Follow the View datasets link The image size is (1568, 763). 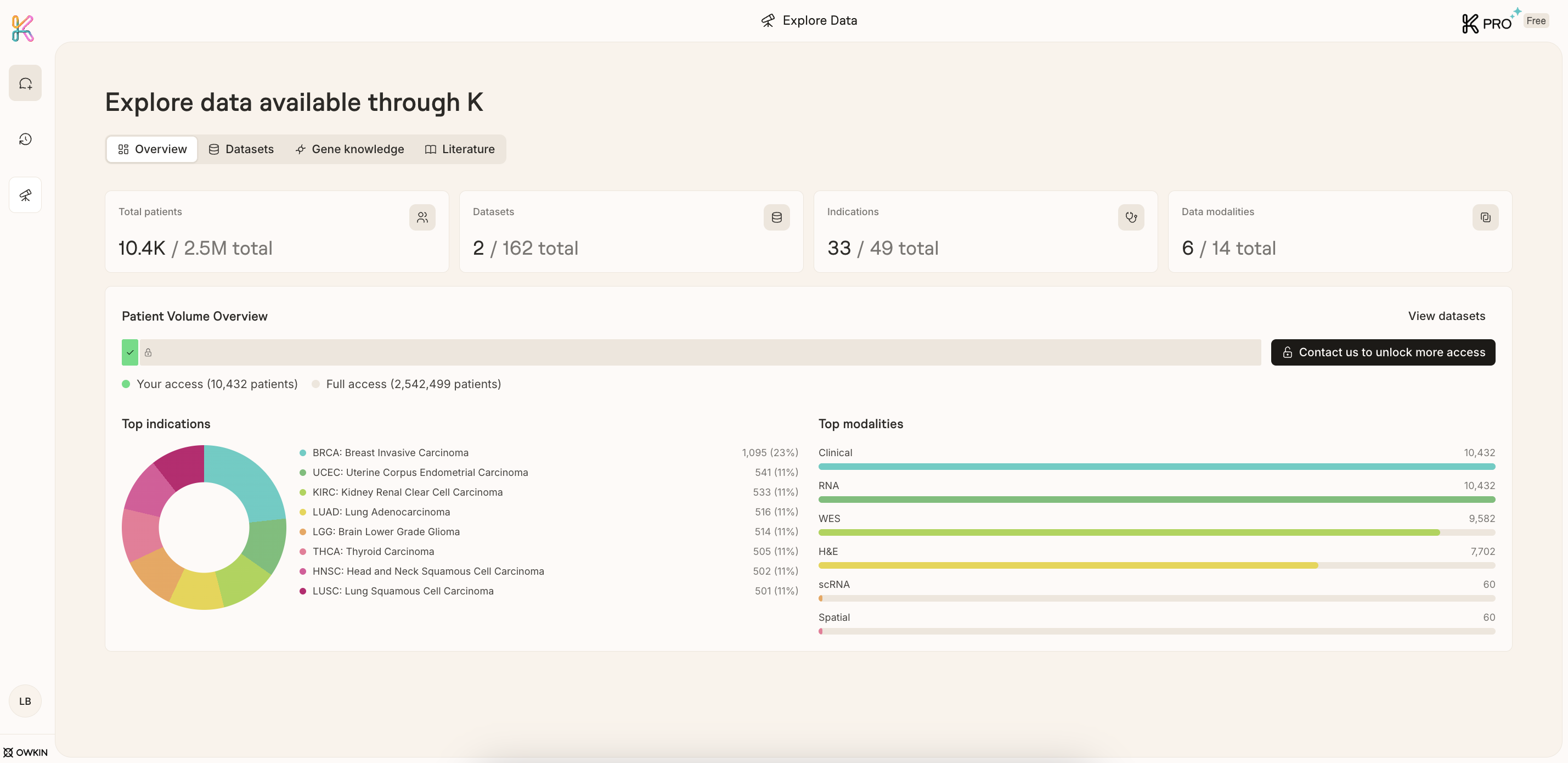coord(1446,316)
